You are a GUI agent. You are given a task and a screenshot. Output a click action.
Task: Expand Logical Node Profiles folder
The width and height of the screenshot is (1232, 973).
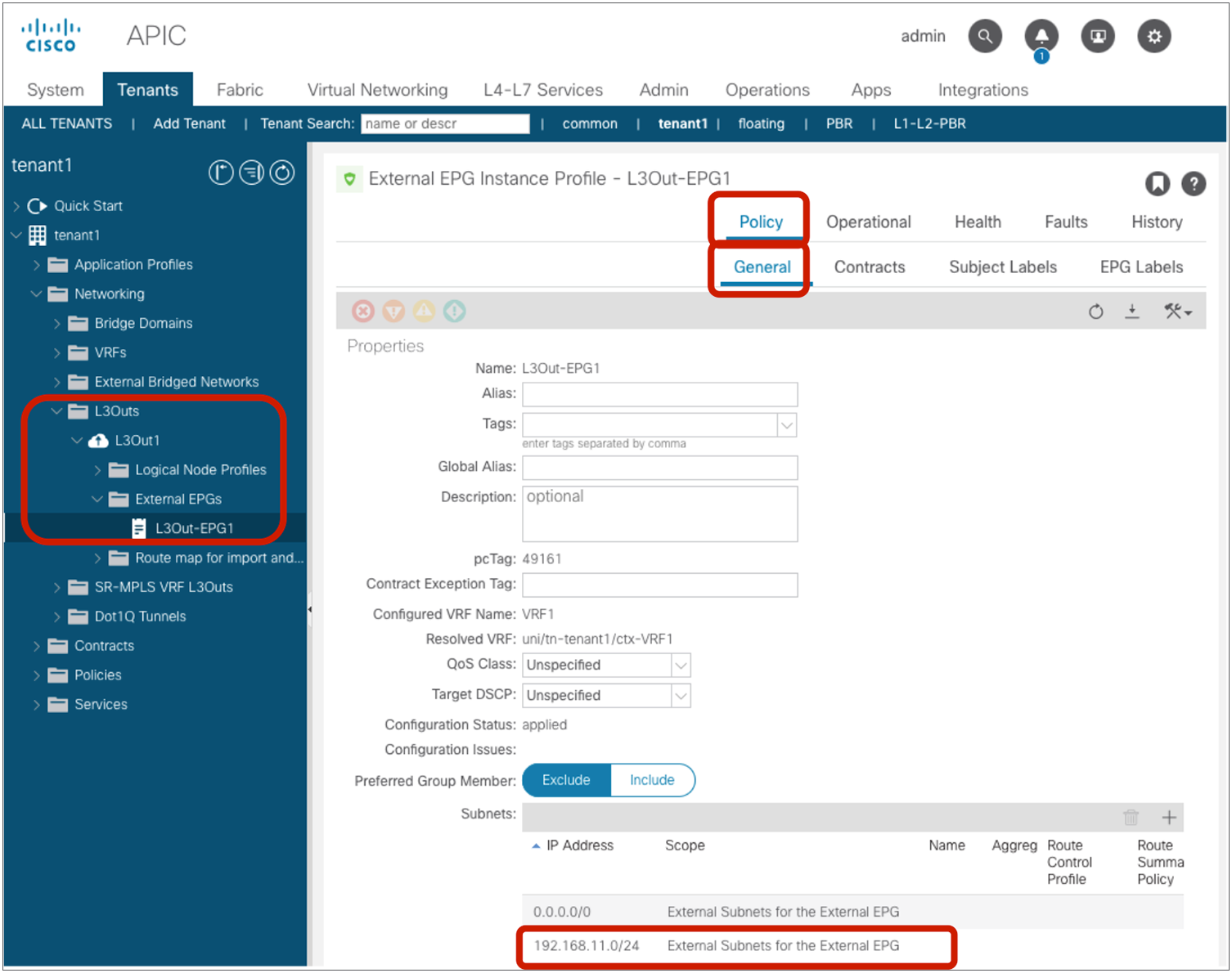click(97, 470)
